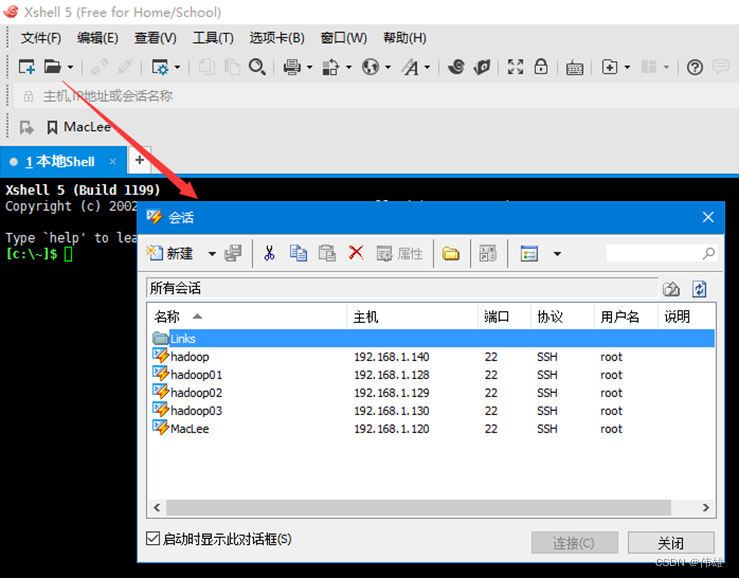
Task: Expand the new tab page dropdown arrow
Action: point(627,67)
